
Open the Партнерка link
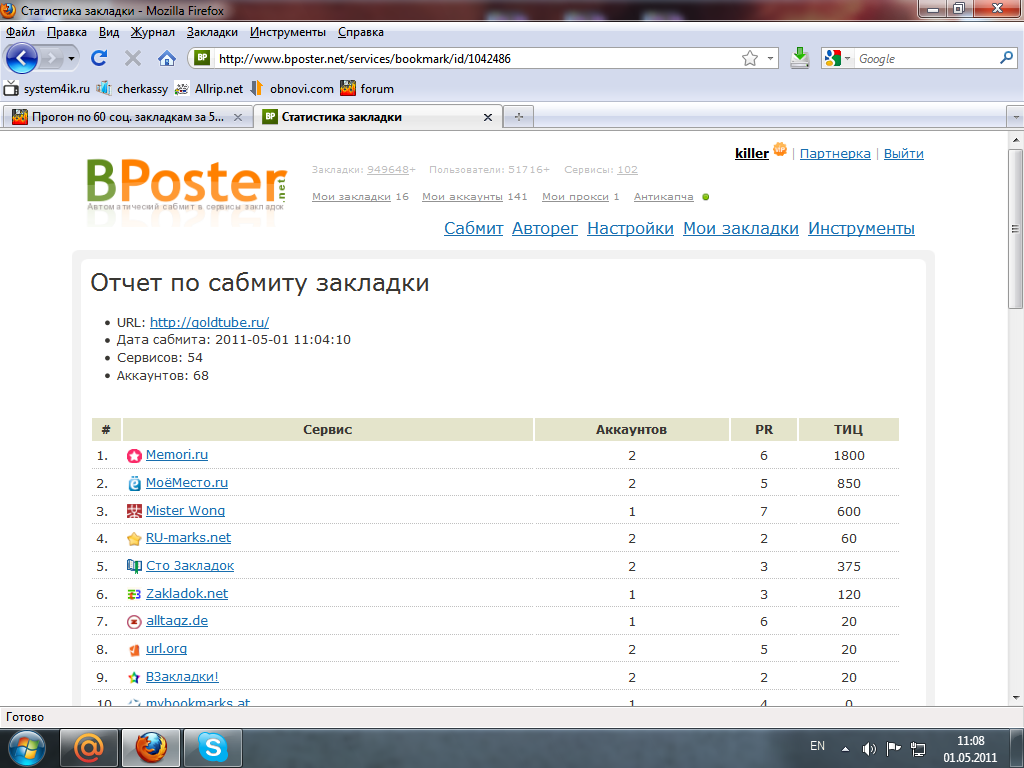[835, 153]
